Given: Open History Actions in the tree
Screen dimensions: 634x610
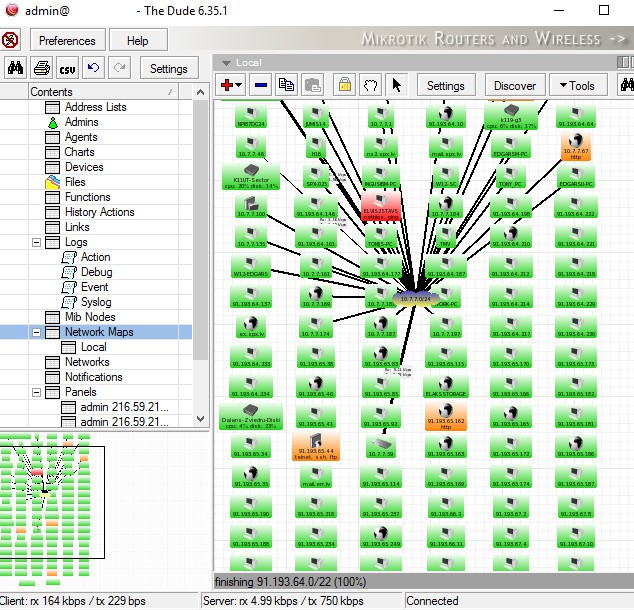Looking at the screenshot, I should point(100,211).
